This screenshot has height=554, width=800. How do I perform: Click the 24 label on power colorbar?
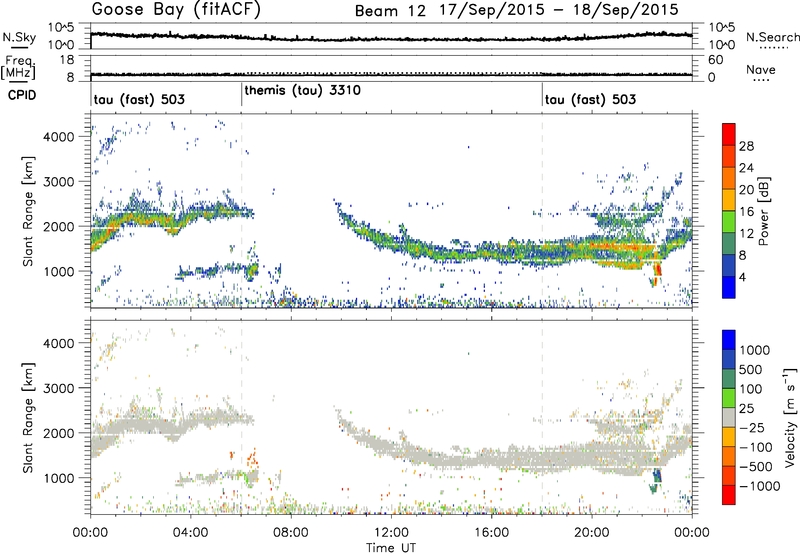(746, 168)
